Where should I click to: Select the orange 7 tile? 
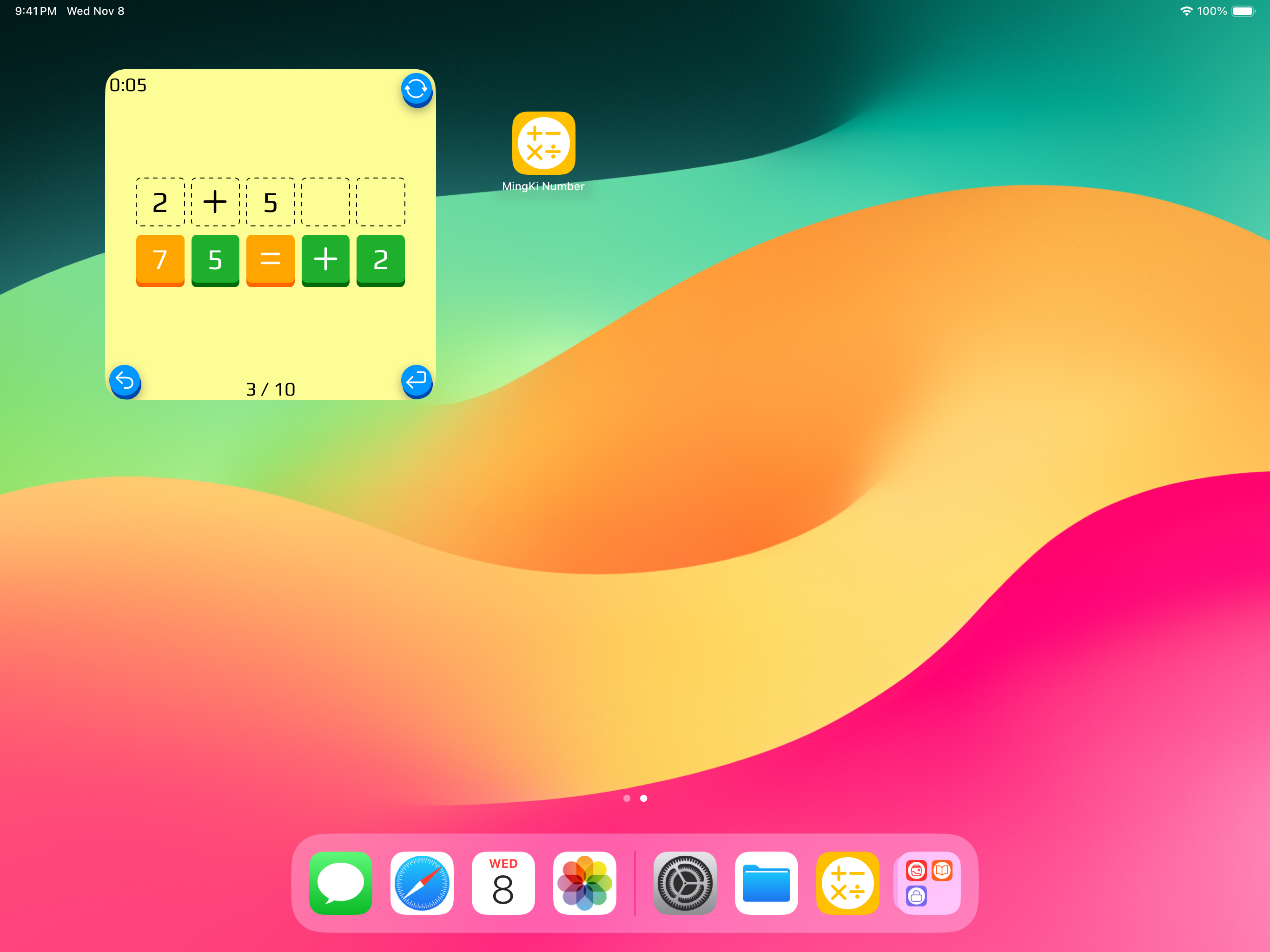coord(160,261)
